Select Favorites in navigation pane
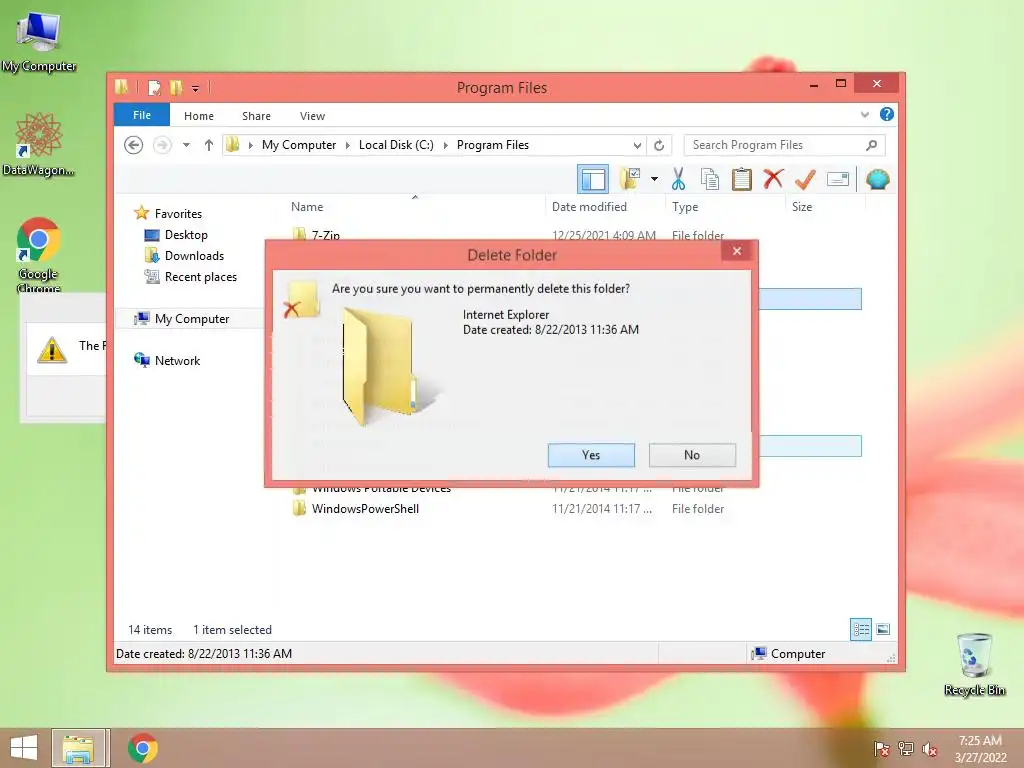1024x768 pixels. coord(178,214)
